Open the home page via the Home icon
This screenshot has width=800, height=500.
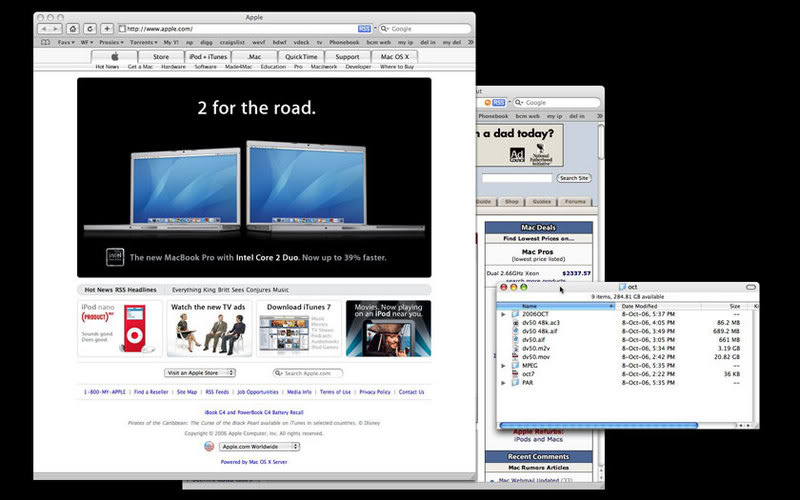(x=73, y=29)
